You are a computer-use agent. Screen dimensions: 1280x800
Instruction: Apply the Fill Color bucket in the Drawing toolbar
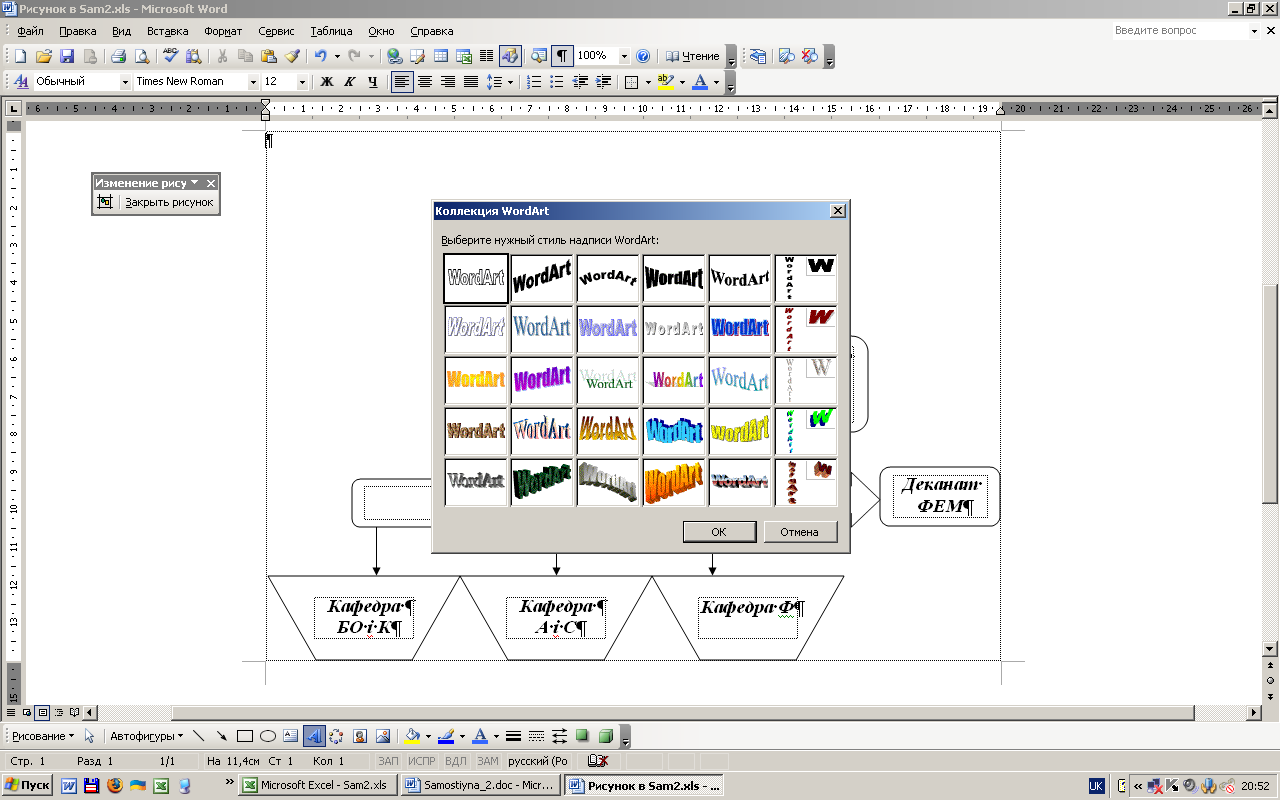point(411,736)
